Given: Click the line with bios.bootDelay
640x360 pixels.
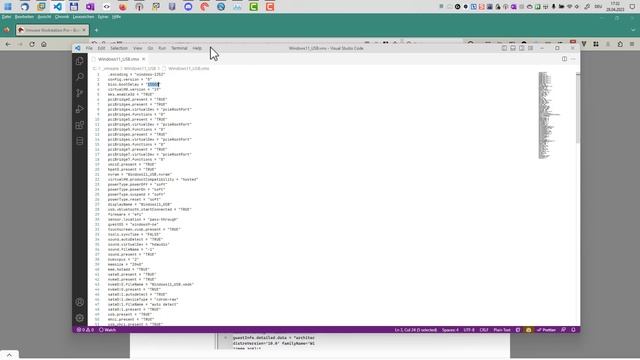Looking at the screenshot, I should pyautogui.click(x=133, y=84).
